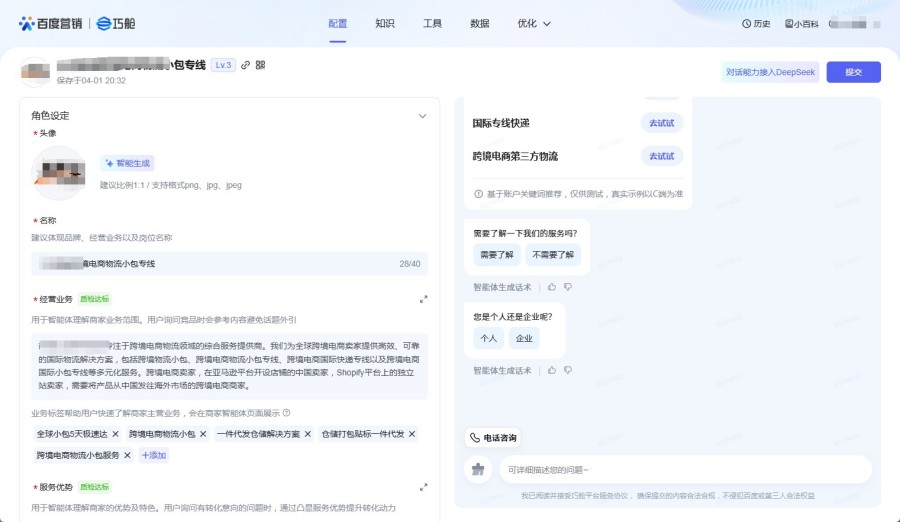The image size is (900, 522).
Task: Click 智能生成 to generate avatar
Action: [127, 163]
